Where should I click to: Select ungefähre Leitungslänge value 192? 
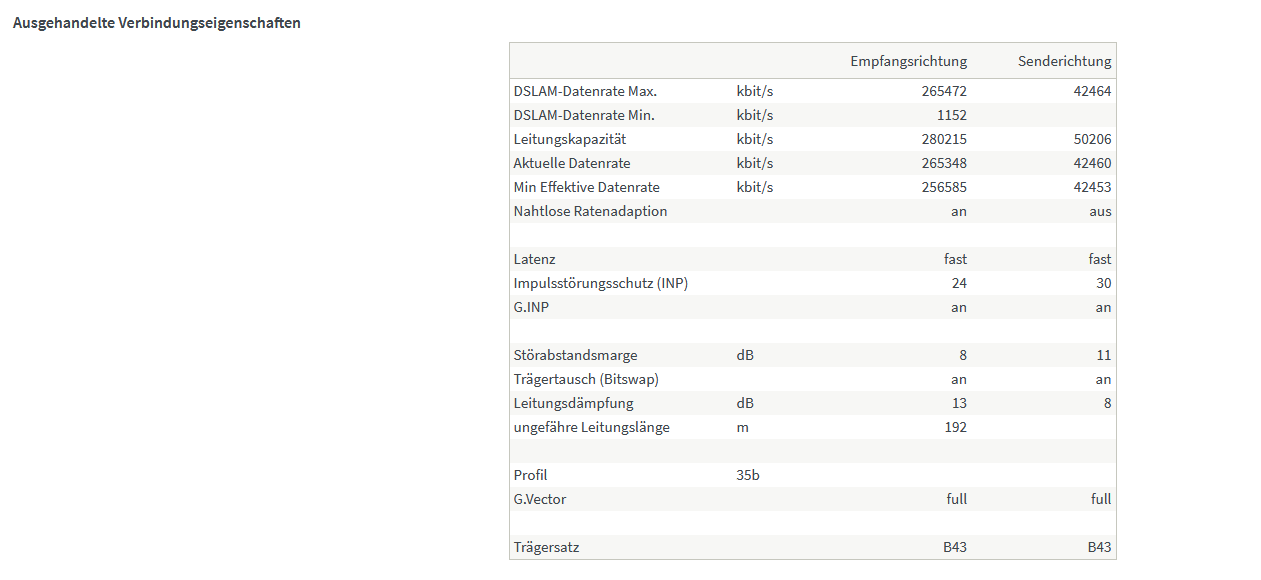click(955, 427)
